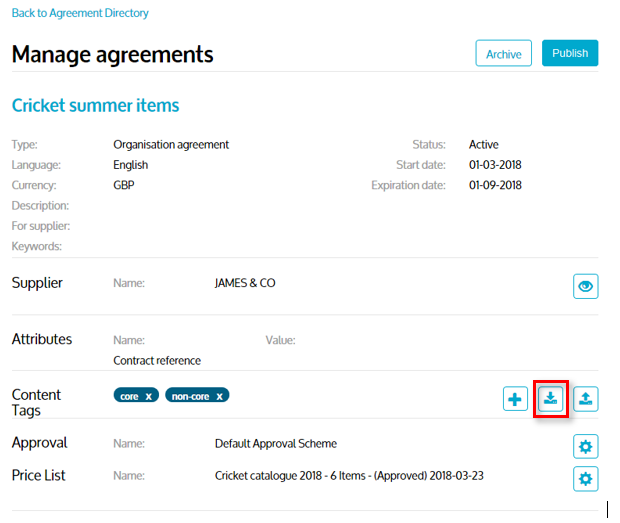620x523 pixels.
Task: Remove the core tag using its x
Action: point(149,396)
